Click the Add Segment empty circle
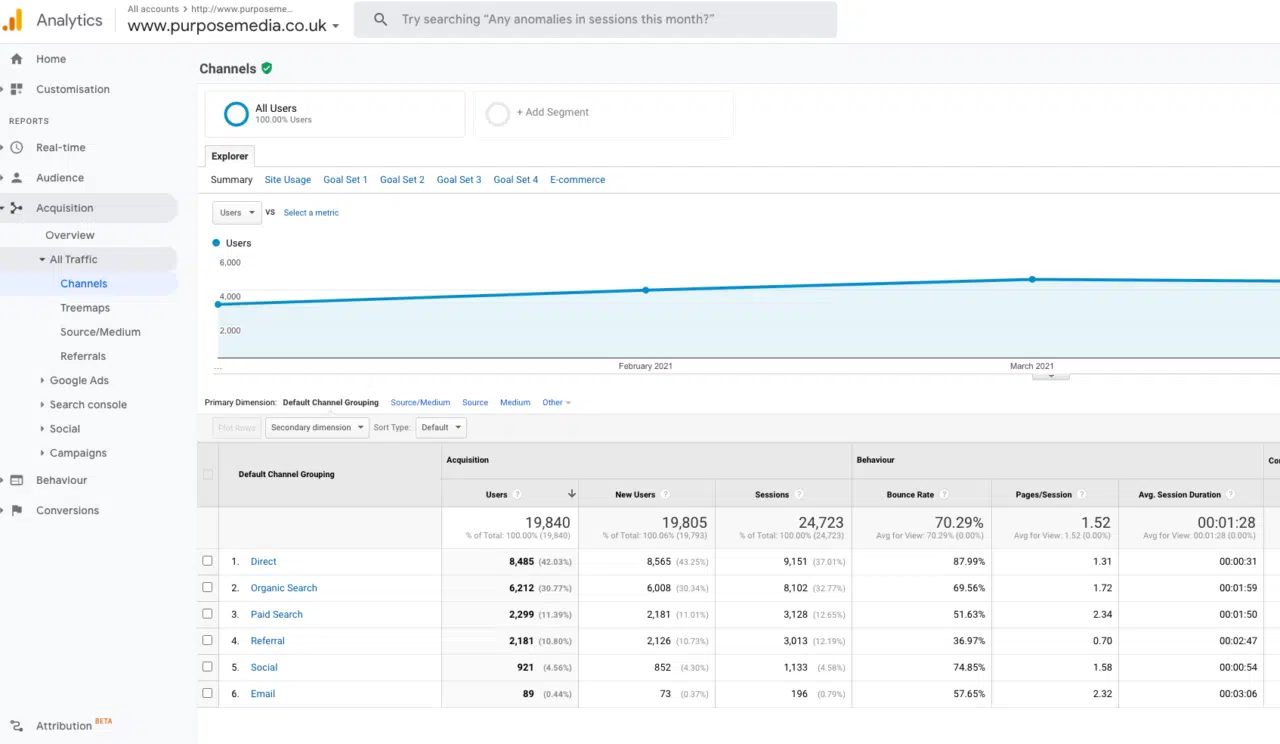 (498, 114)
